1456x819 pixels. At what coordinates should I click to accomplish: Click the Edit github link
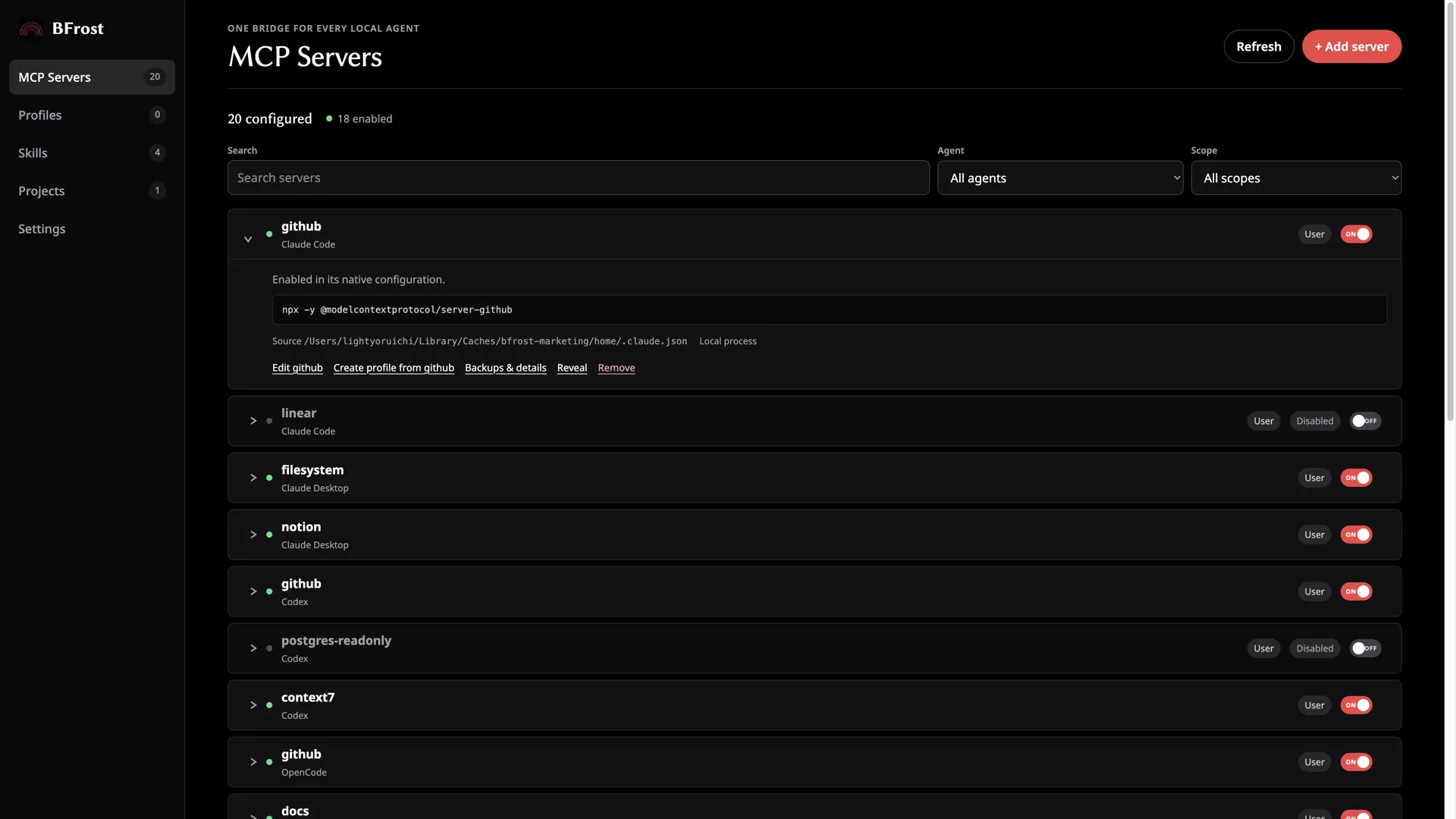[297, 368]
